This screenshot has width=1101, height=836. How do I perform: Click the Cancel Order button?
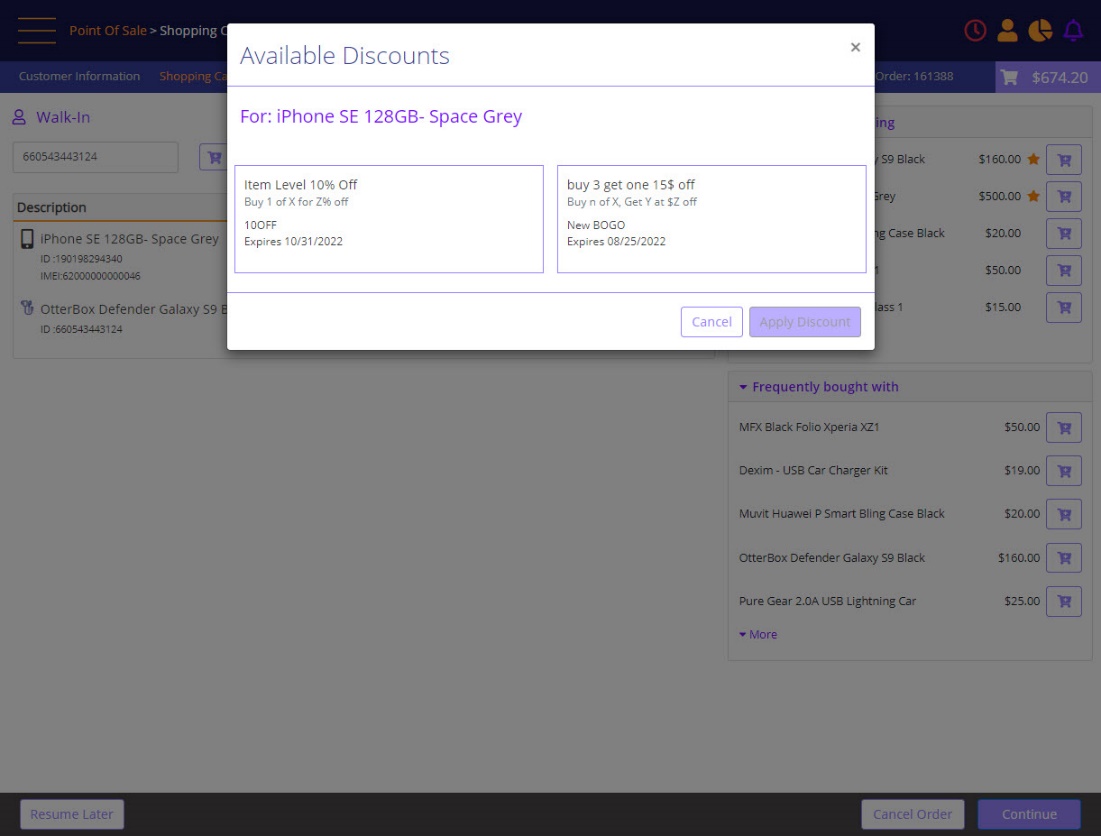pyautogui.click(x=912, y=814)
